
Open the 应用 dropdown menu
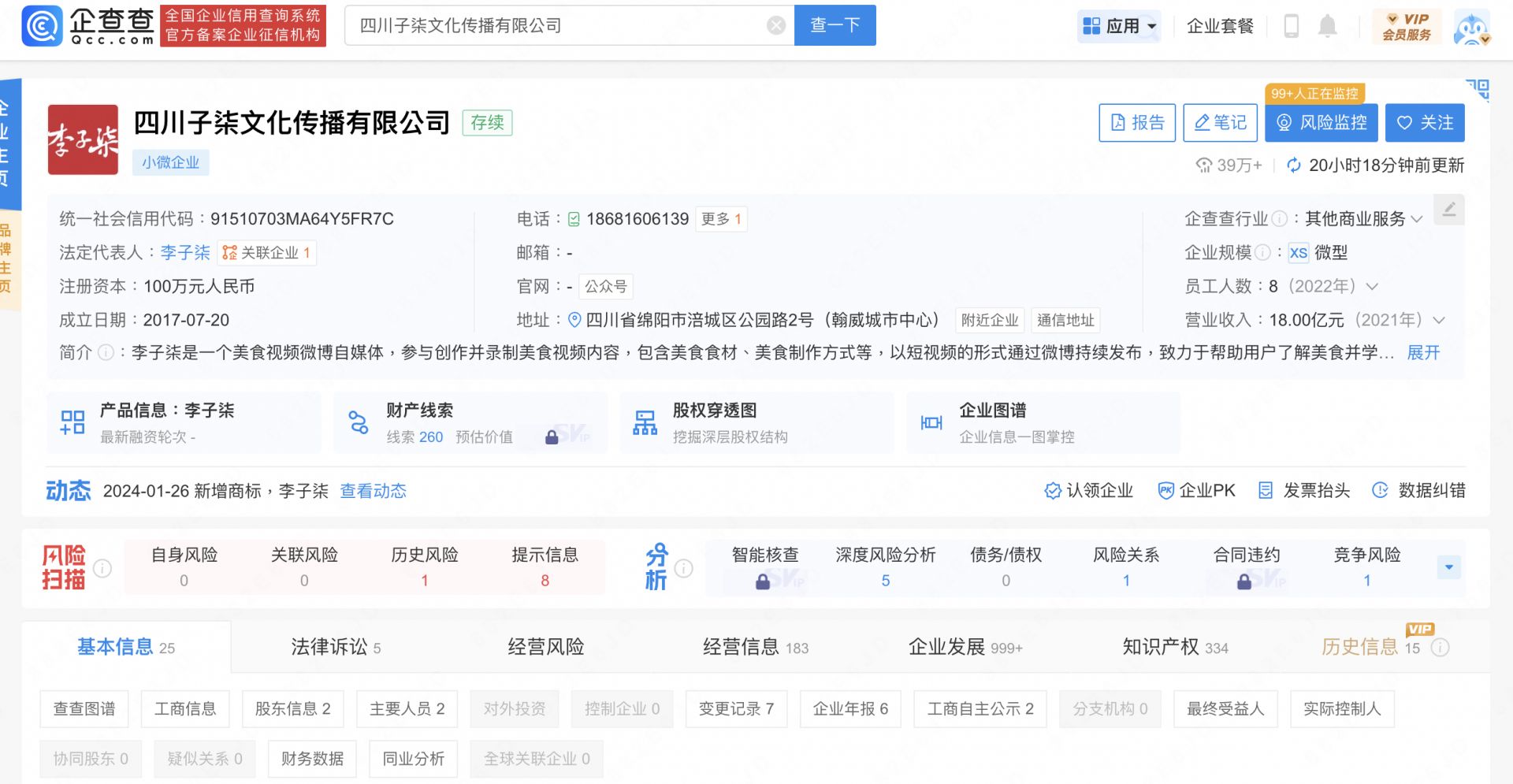pos(1119,26)
